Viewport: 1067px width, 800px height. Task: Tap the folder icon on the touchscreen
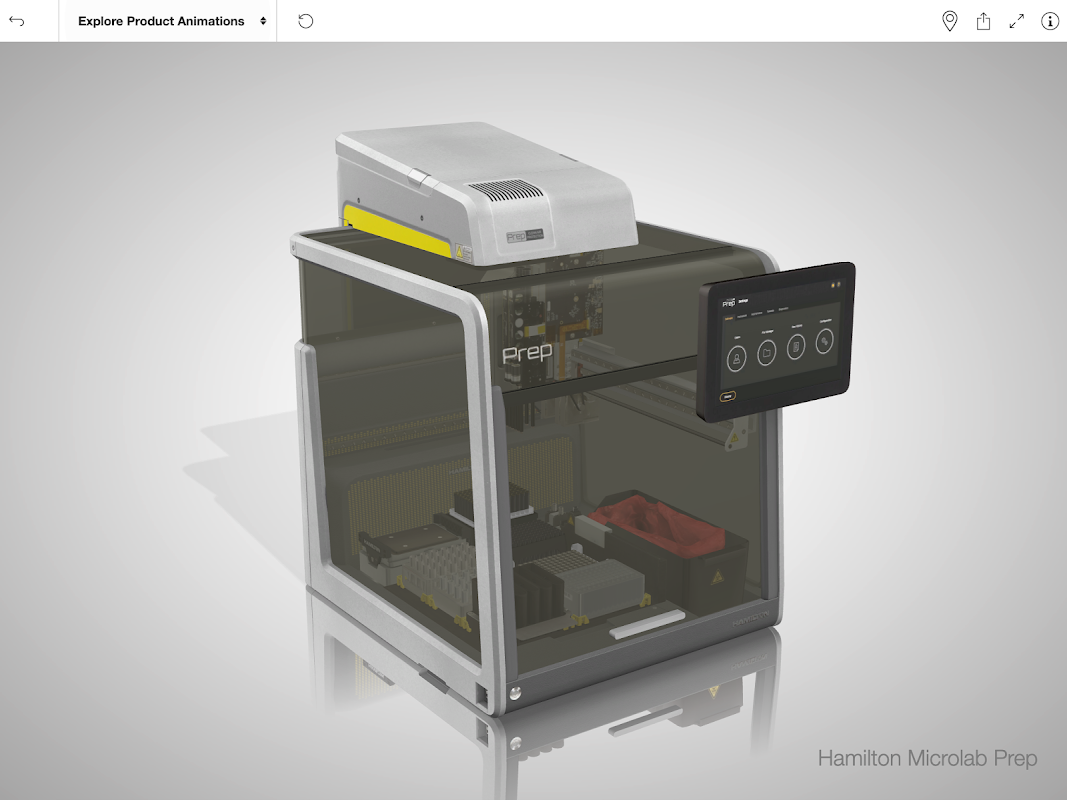[766, 353]
